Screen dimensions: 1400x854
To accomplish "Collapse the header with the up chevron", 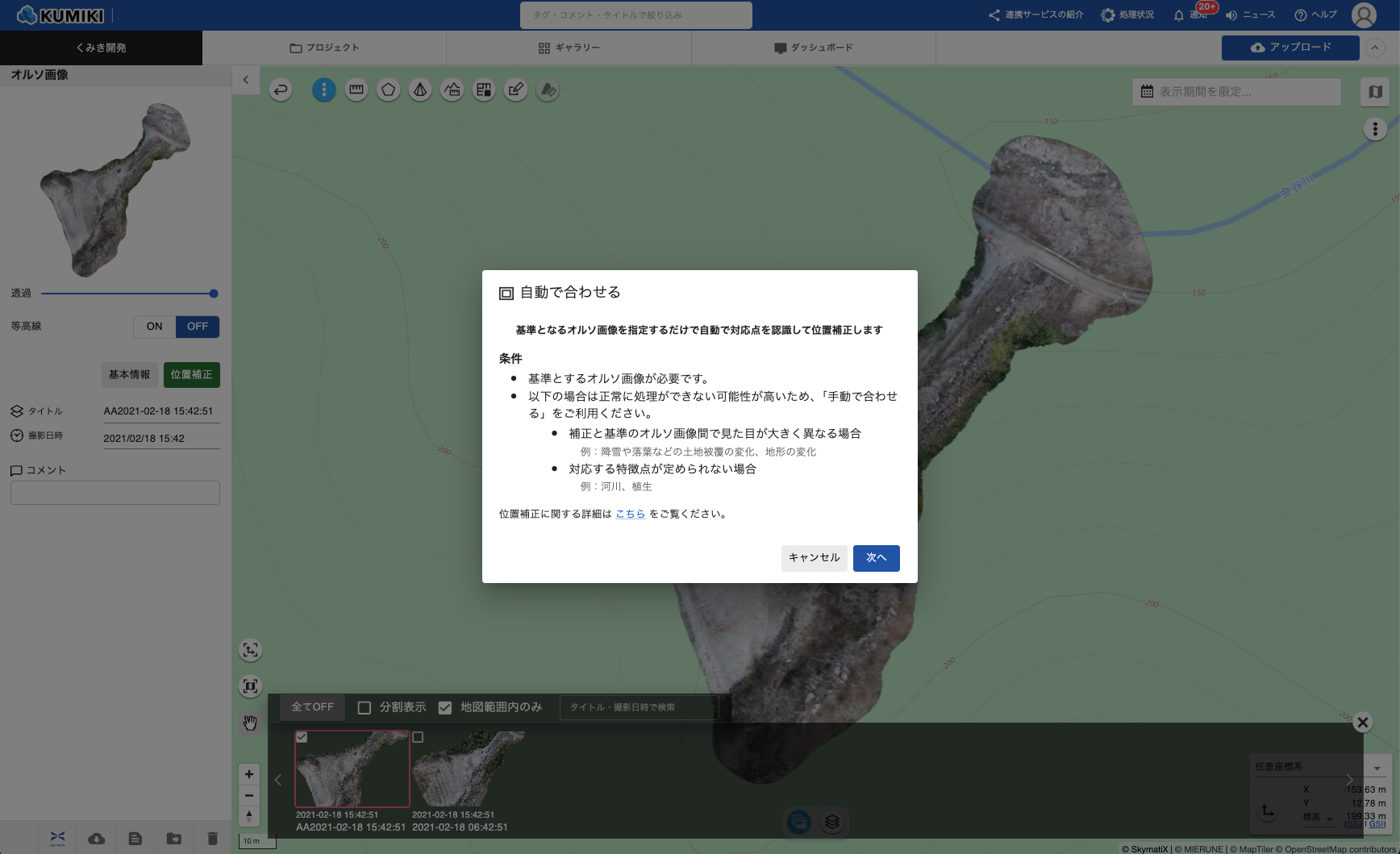I will [x=1375, y=48].
